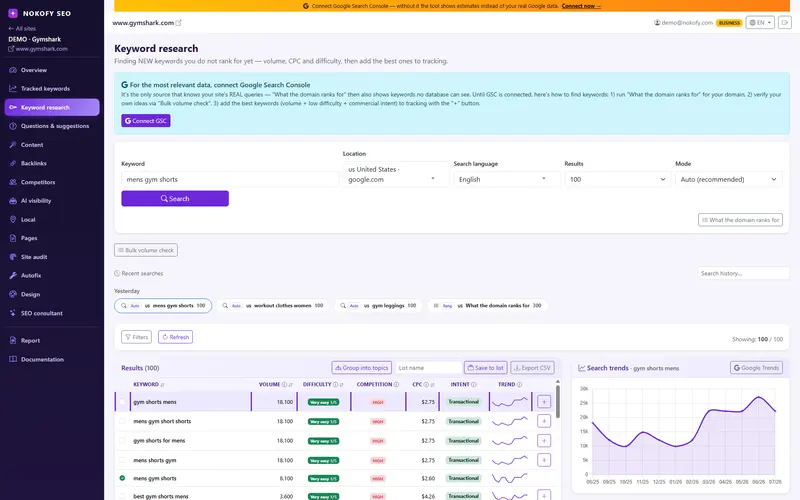Select recent search gym leggings chip

click(378, 306)
